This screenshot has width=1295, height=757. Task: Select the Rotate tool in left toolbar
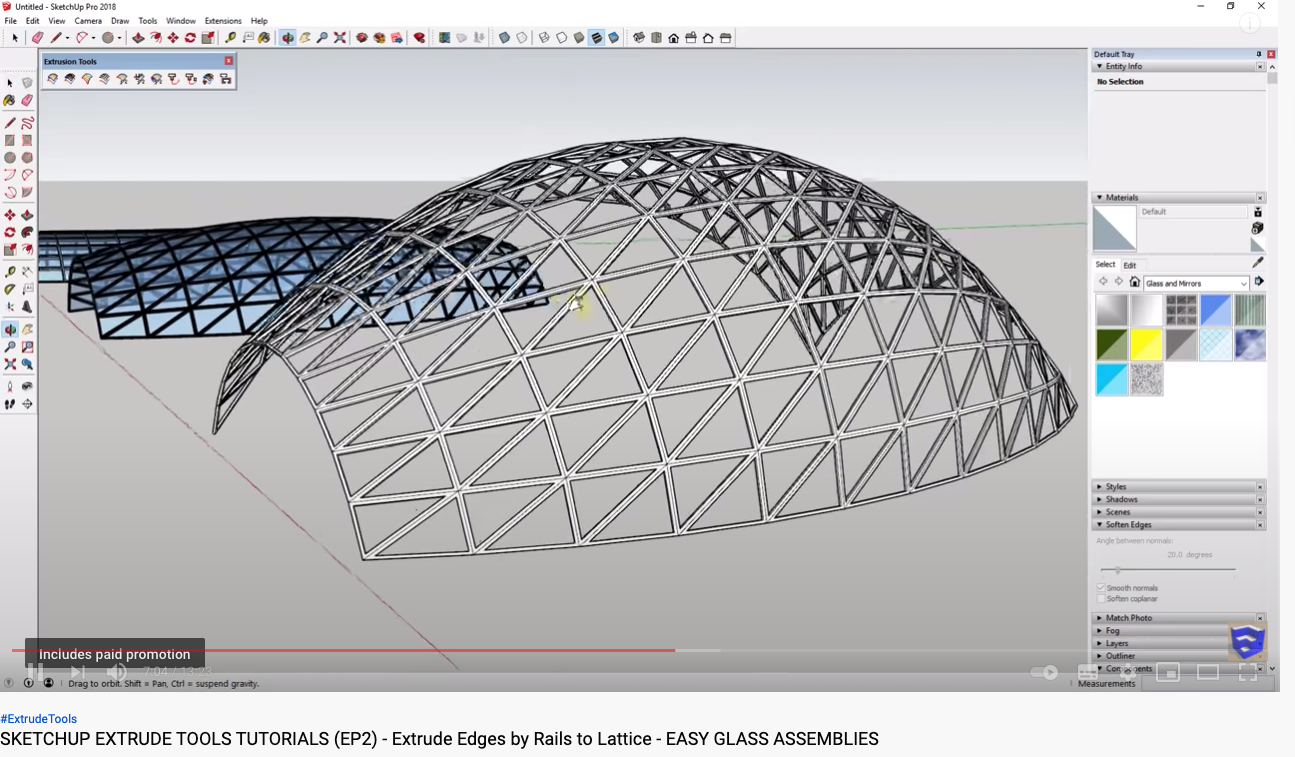(x=10, y=232)
